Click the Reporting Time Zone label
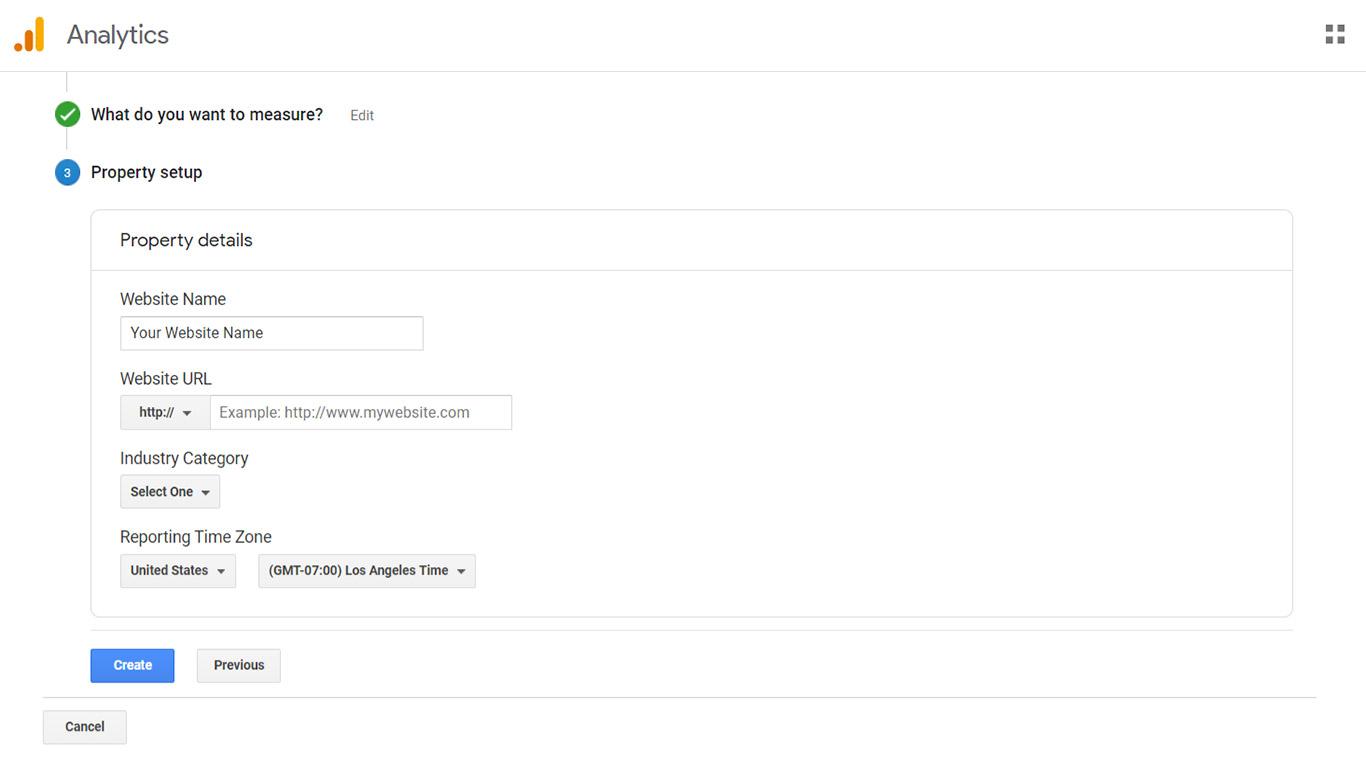This screenshot has width=1366, height=768. click(x=196, y=537)
